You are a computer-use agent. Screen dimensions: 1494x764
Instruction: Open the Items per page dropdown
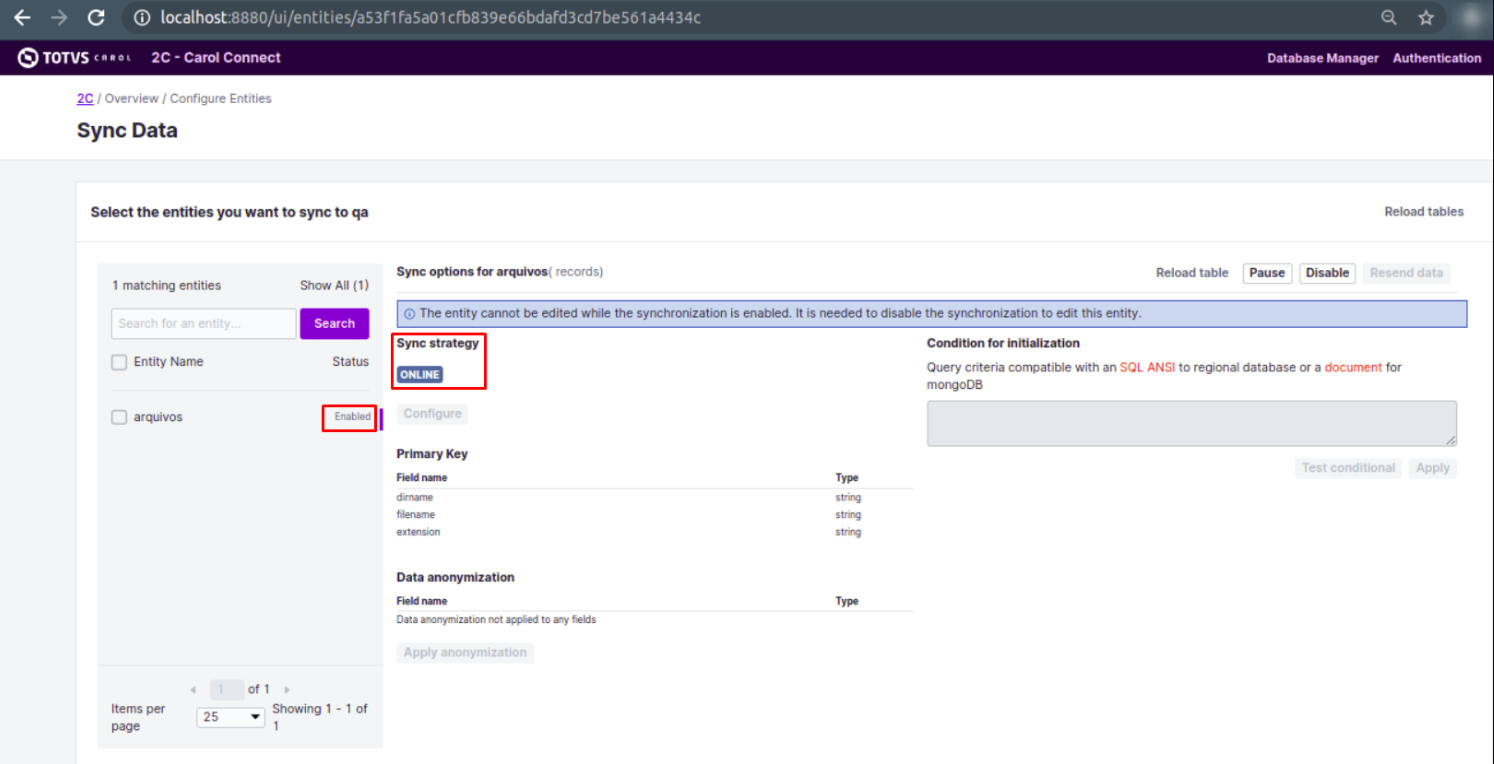[x=231, y=717]
